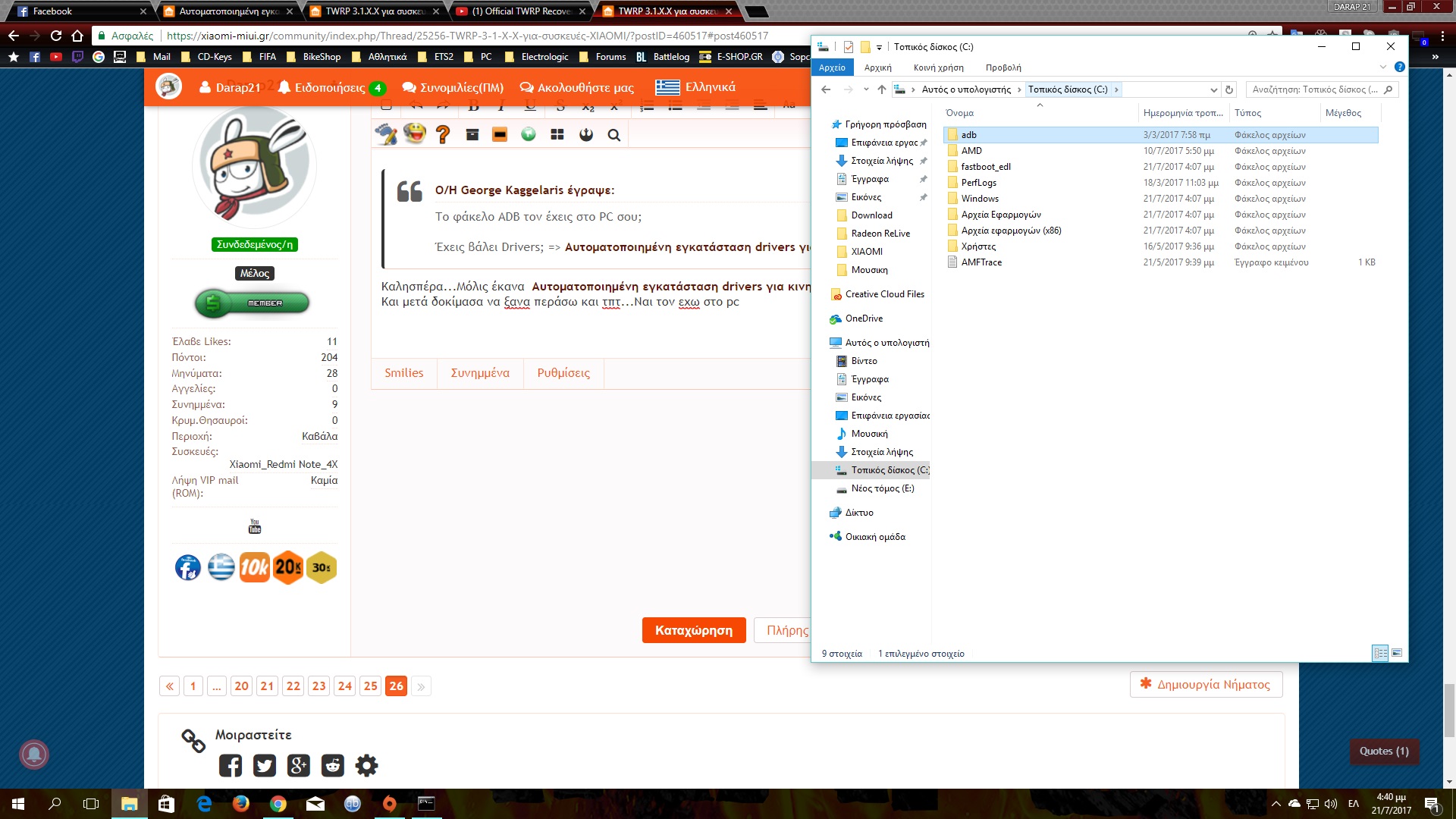Click the refresh button in Explorer address bar

[x=1229, y=89]
